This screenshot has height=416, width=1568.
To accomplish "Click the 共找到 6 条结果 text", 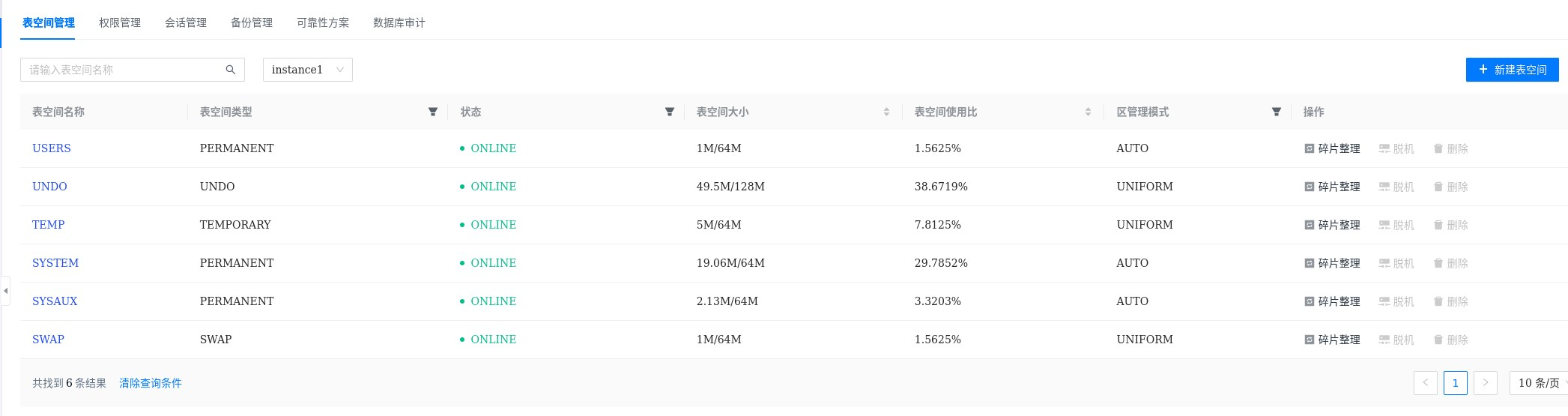I will pos(69,383).
